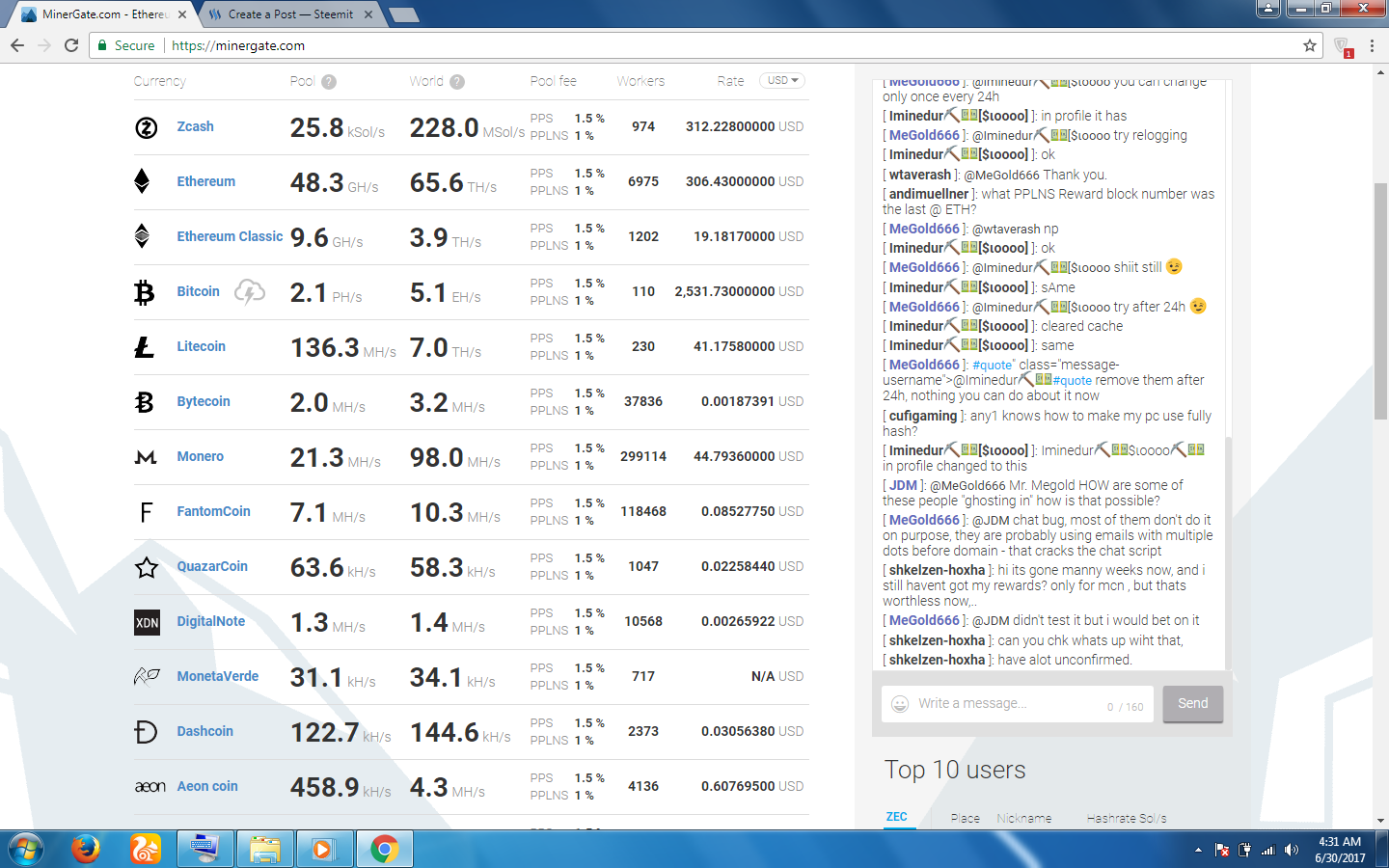Click the Write a message input field

1019,704
